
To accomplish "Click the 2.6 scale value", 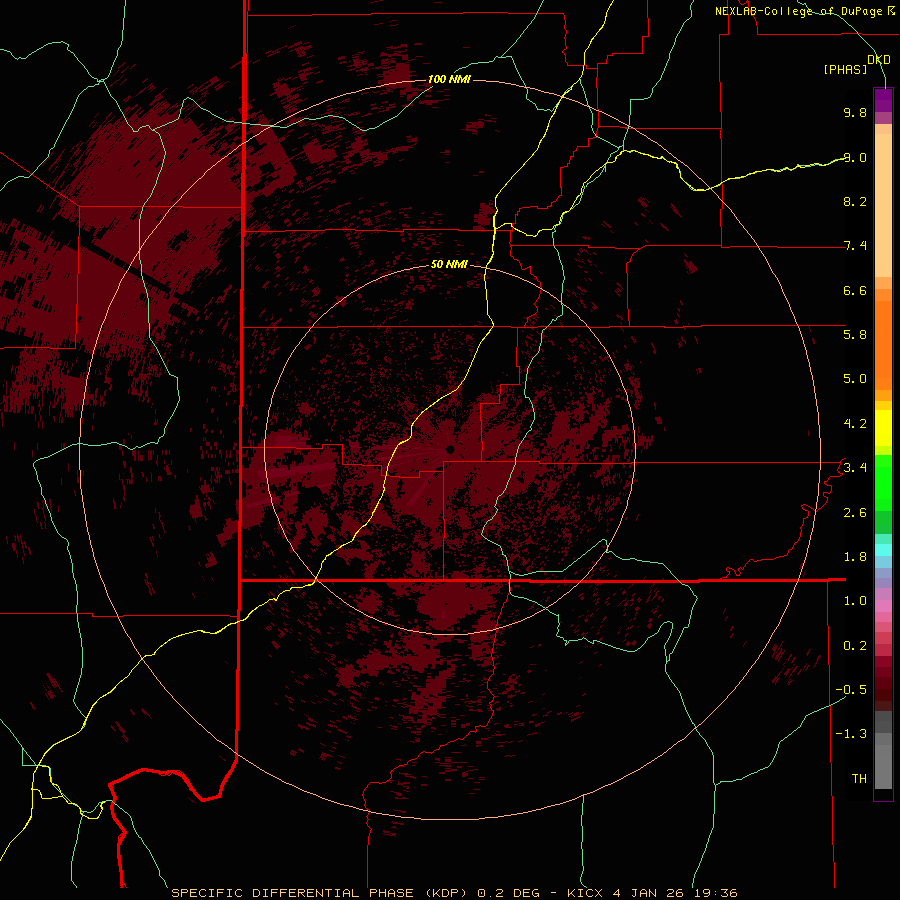I will pos(855,513).
